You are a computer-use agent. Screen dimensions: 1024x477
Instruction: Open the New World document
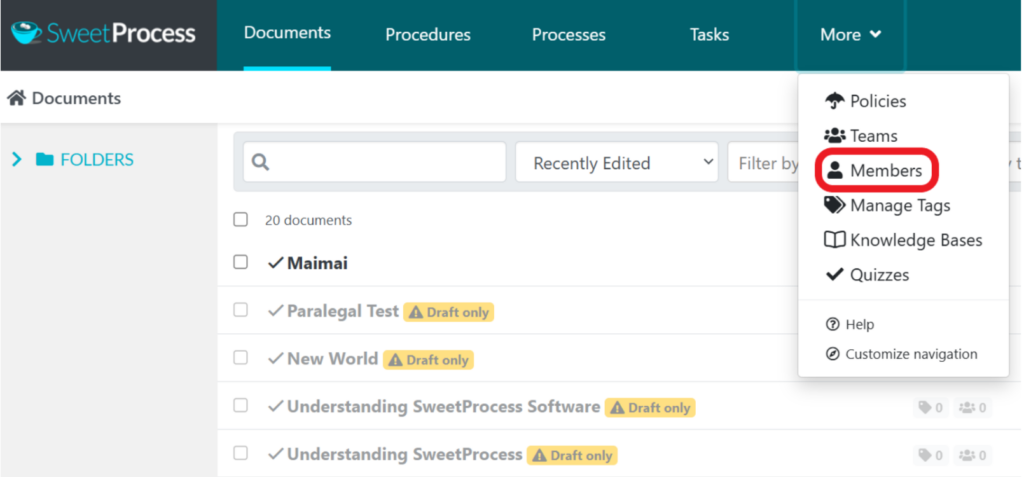332,359
